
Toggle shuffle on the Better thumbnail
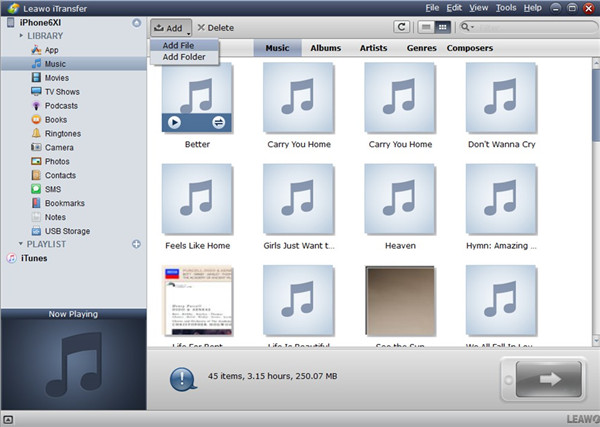click(220, 122)
